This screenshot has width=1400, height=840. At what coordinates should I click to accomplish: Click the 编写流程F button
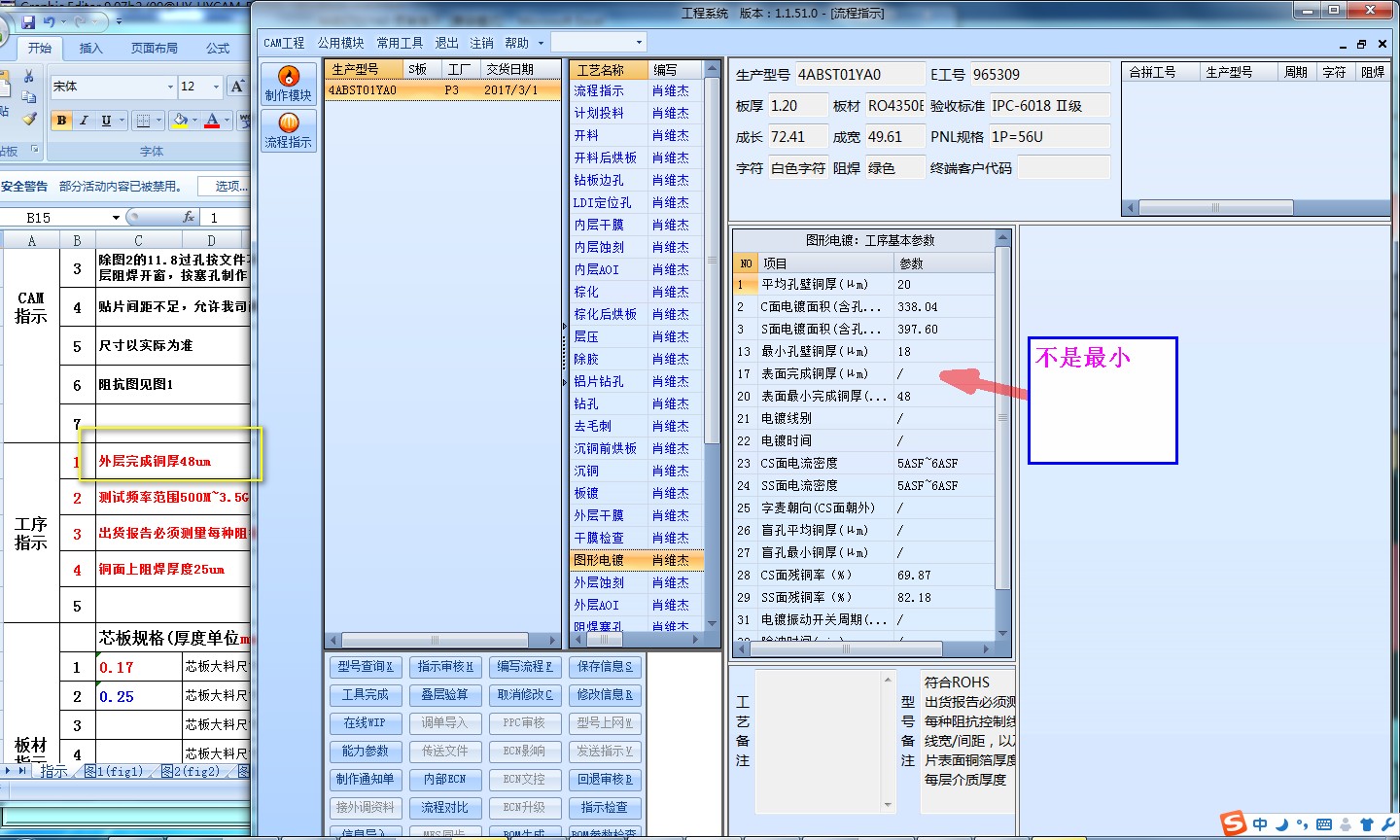525,666
